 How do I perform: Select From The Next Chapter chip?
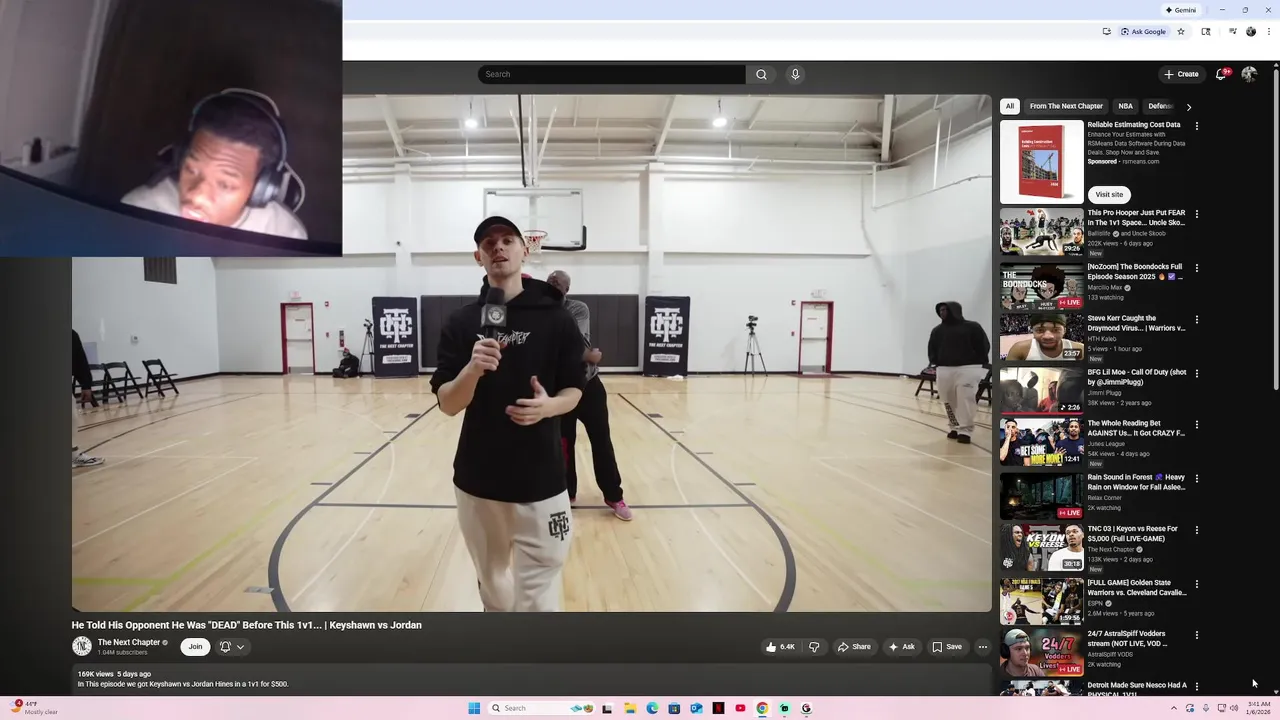coord(1066,106)
